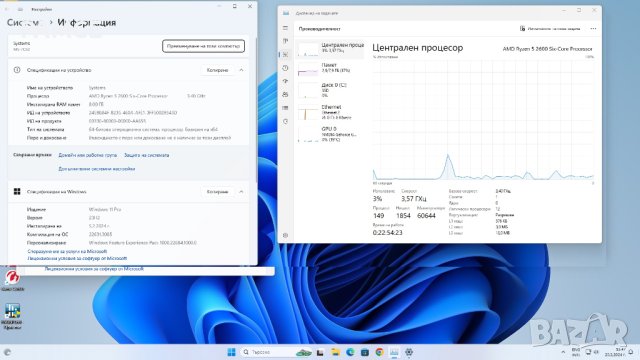Click Settings gear icon in taskbar

click(409, 352)
